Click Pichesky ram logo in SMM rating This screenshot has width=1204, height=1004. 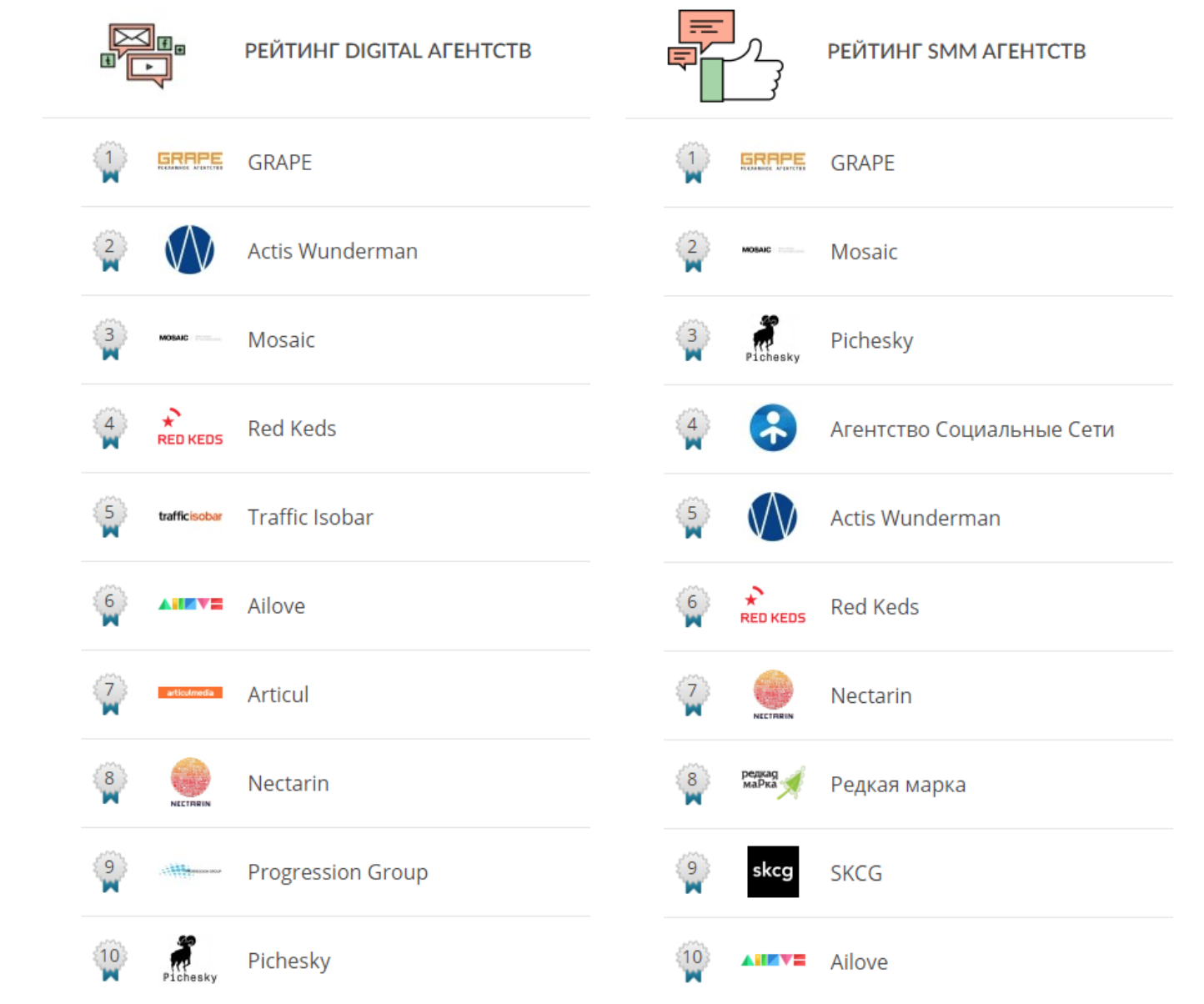[773, 339]
